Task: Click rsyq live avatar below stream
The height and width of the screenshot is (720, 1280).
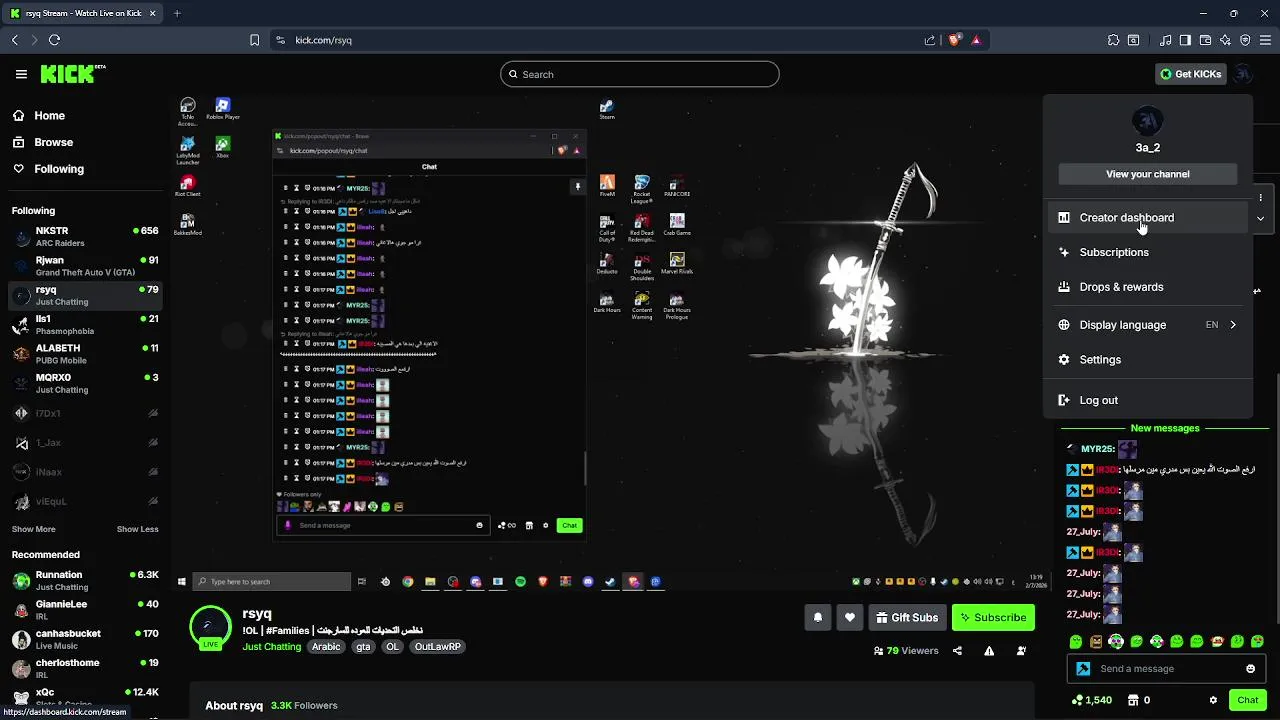Action: click(x=210, y=628)
